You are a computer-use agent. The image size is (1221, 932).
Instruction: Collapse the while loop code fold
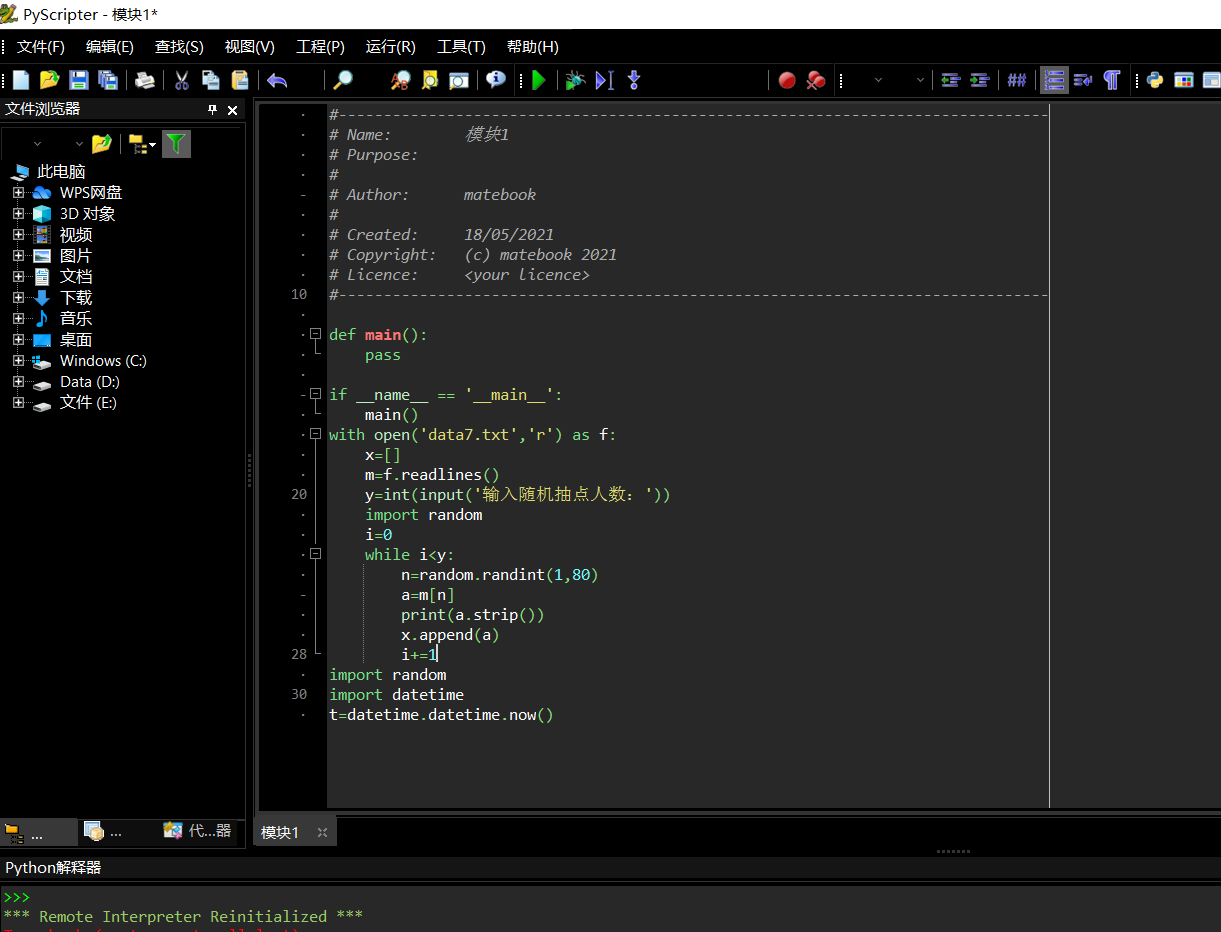pyautogui.click(x=315, y=554)
